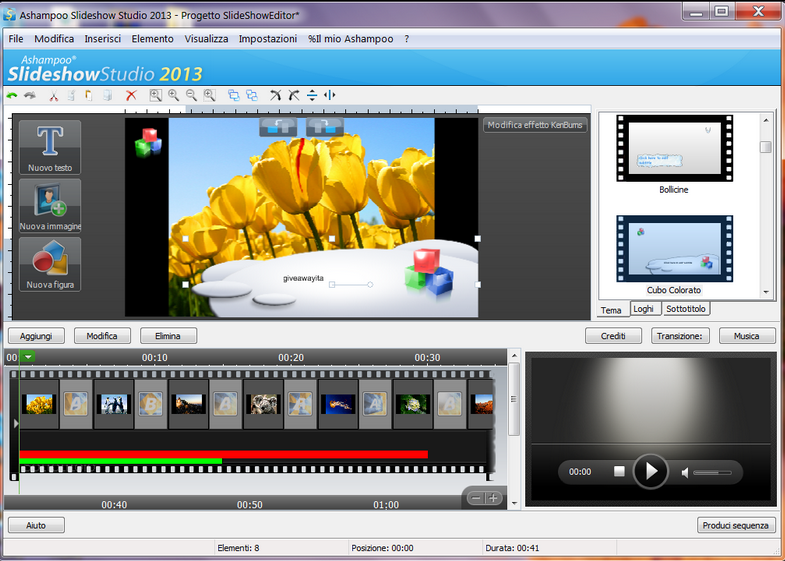The width and height of the screenshot is (785, 561).
Task: Click layer-order icon beside the rotate arrows
Action: (251, 95)
